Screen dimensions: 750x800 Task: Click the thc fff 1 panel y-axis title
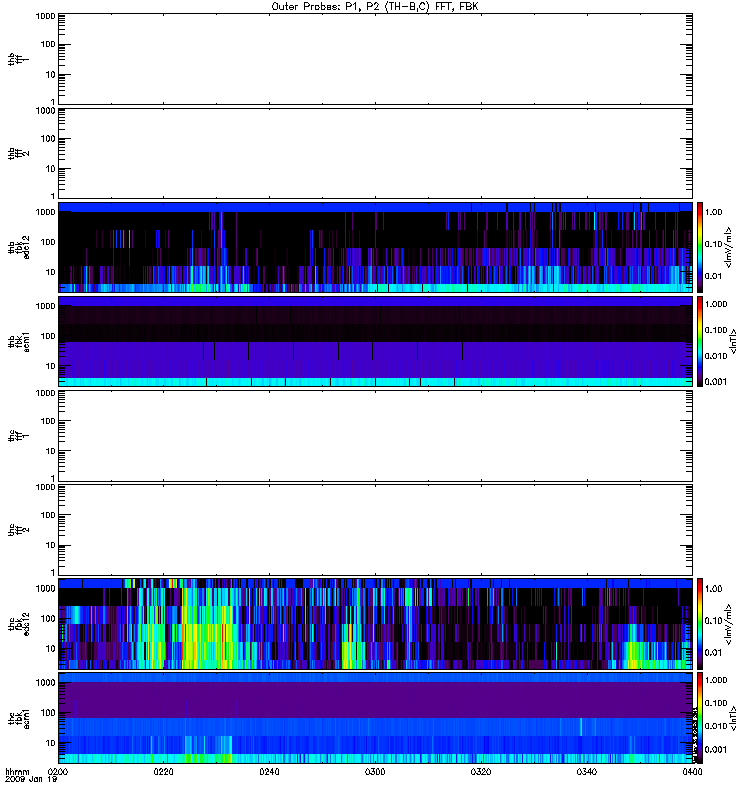(x=18, y=436)
